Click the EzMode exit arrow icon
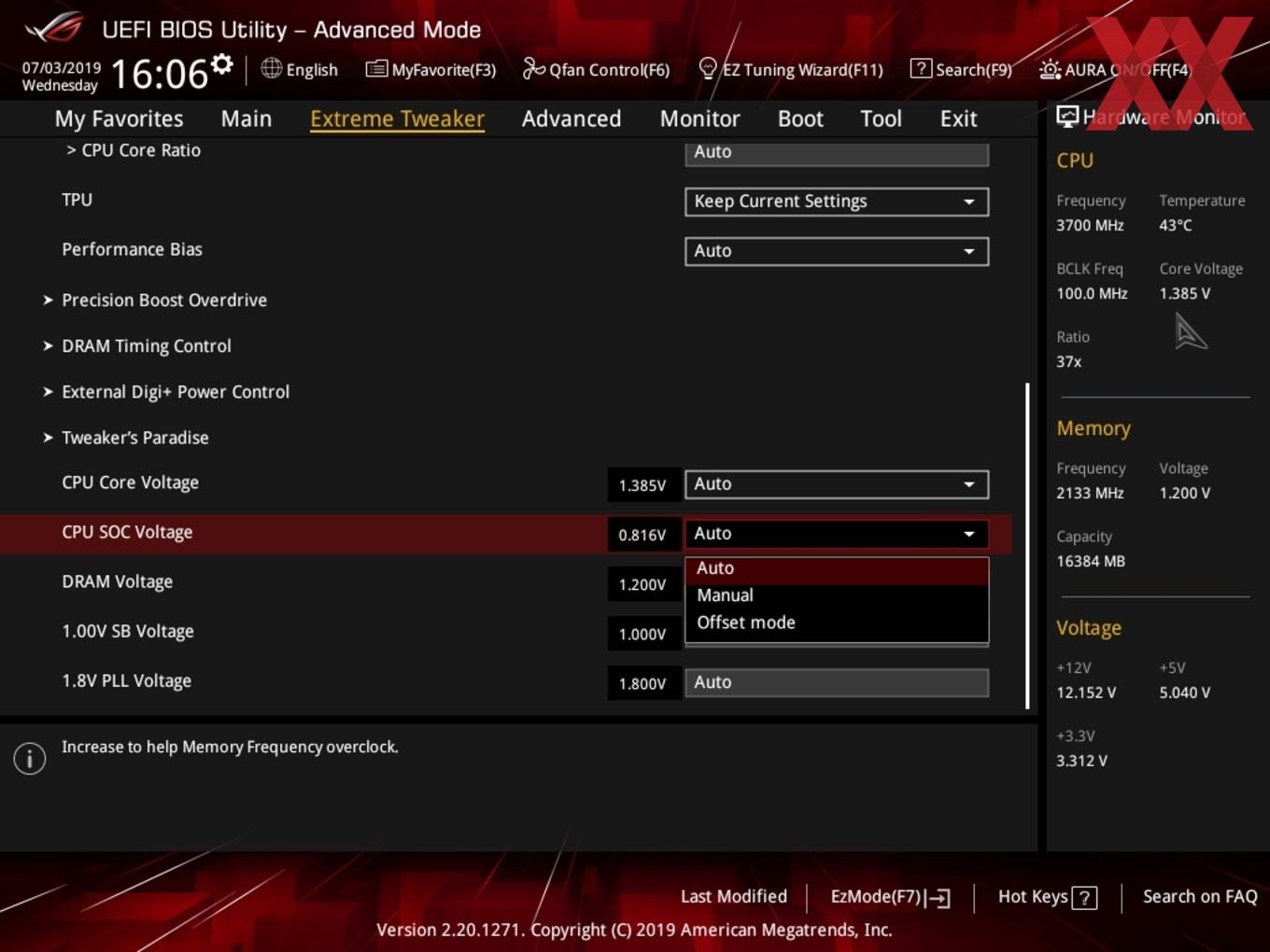 939,898
